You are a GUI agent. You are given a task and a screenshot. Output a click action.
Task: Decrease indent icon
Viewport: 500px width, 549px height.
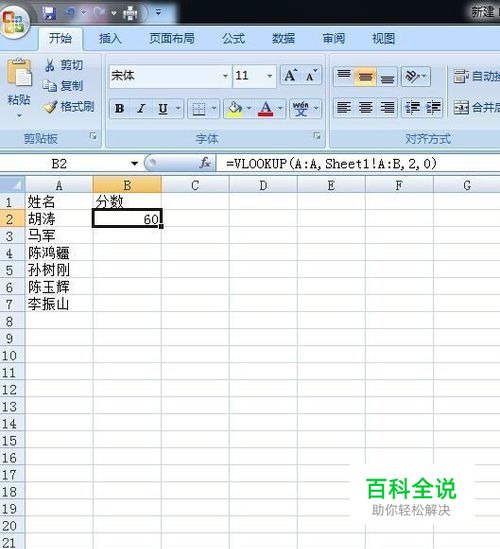tap(412, 107)
